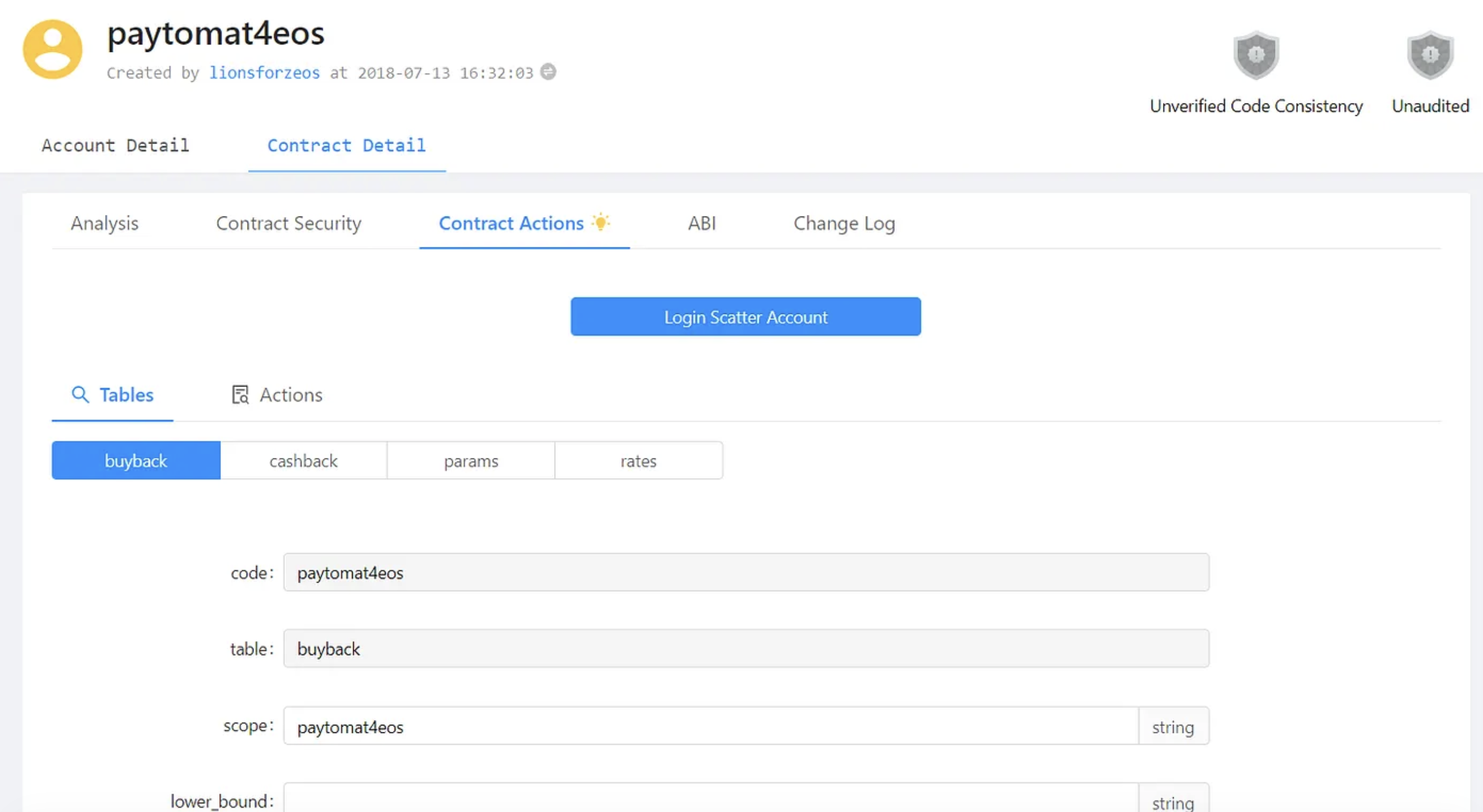Focus the scope input field
The height and width of the screenshot is (812, 1483).
point(711,726)
